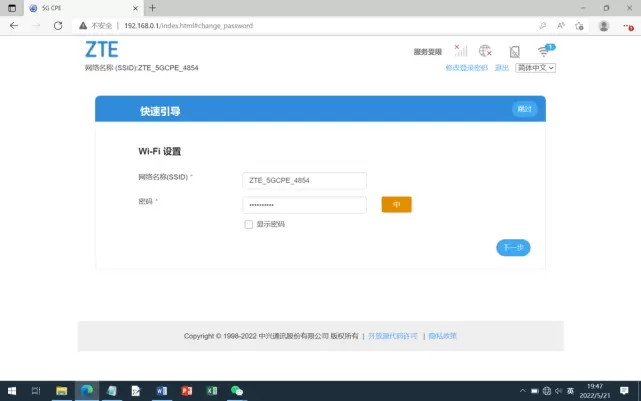Viewport: 641px width, 401px height.
Task: Open the browser profile avatar
Action: 603,25
